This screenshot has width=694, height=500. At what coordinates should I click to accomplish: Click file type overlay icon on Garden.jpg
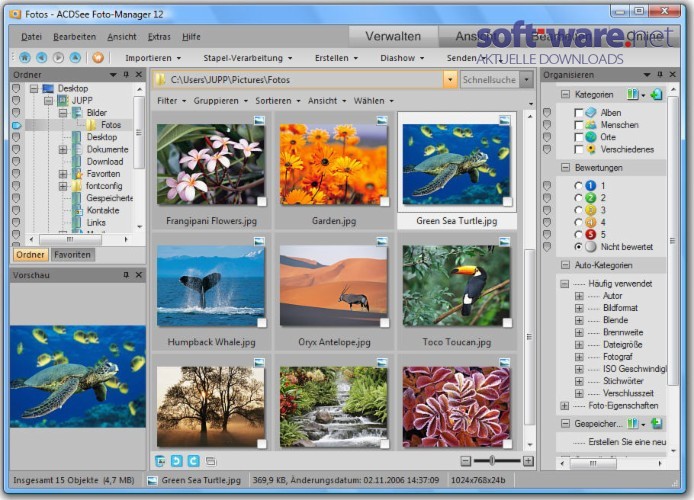click(x=382, y=120)
